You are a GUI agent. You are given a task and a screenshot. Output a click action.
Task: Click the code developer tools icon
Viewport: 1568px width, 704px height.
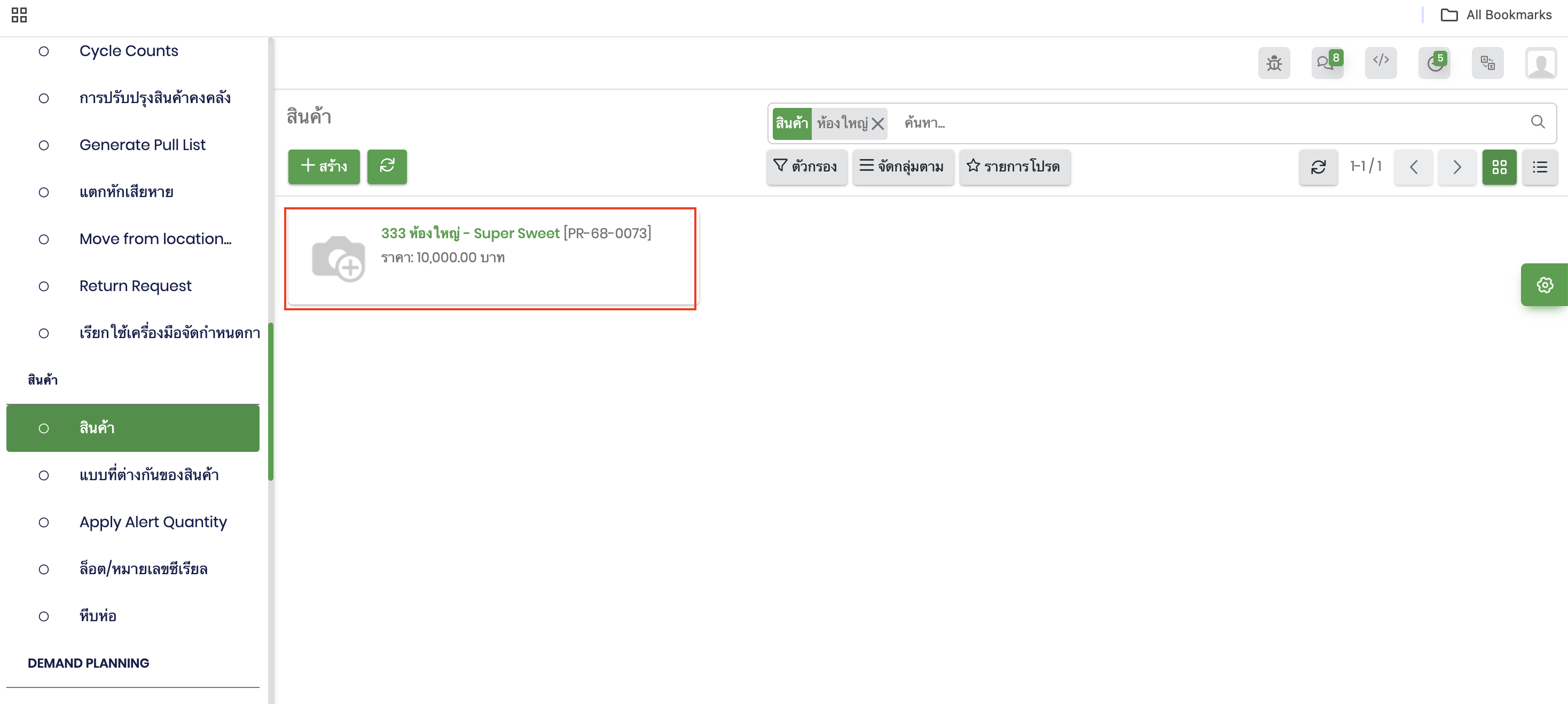tap(1380, 61)
